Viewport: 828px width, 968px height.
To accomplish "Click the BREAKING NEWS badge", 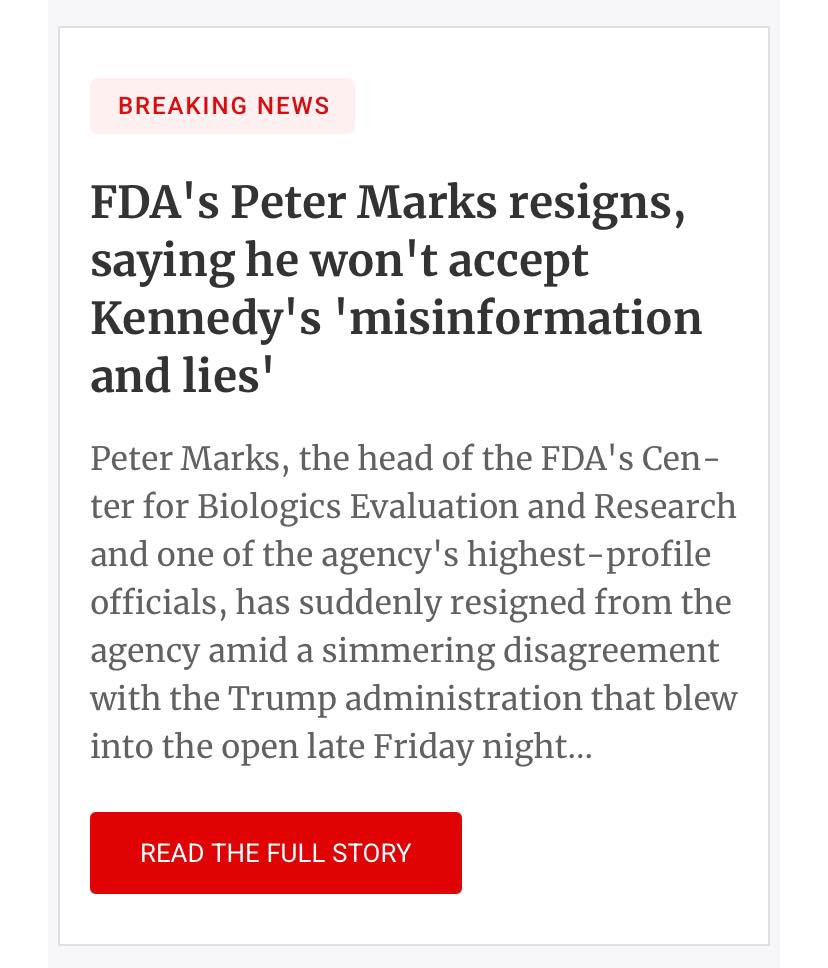I will click(x=223, y=106).
